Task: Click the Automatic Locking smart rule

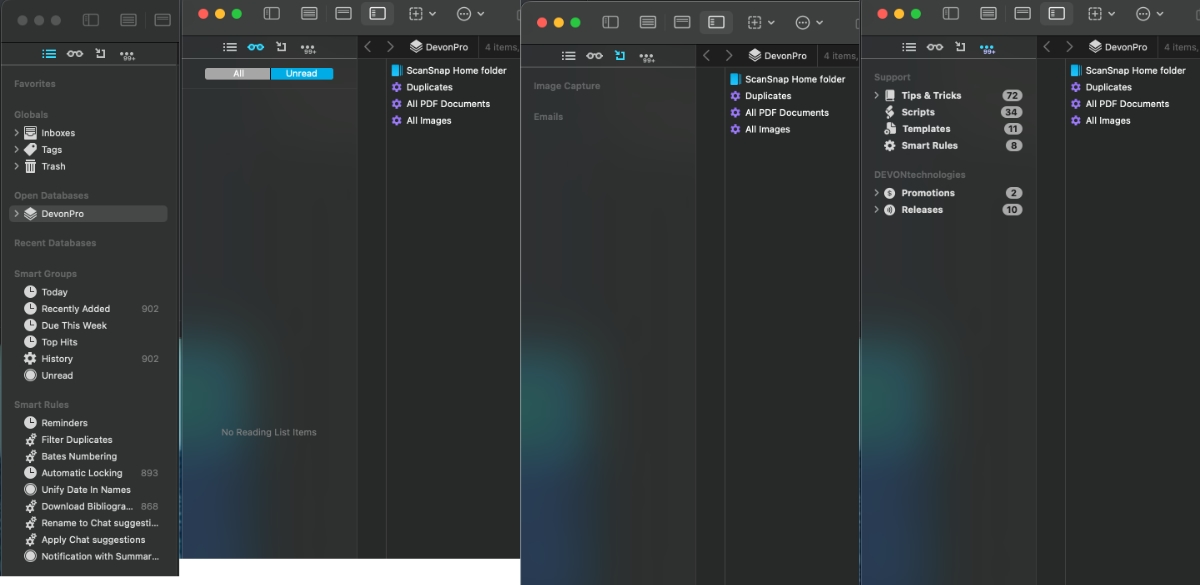Action: click(81, 473)
